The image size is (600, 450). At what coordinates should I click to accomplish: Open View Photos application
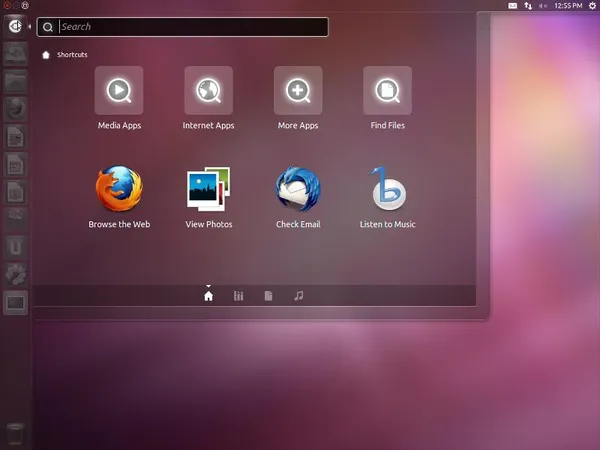[x=209, y=188]
